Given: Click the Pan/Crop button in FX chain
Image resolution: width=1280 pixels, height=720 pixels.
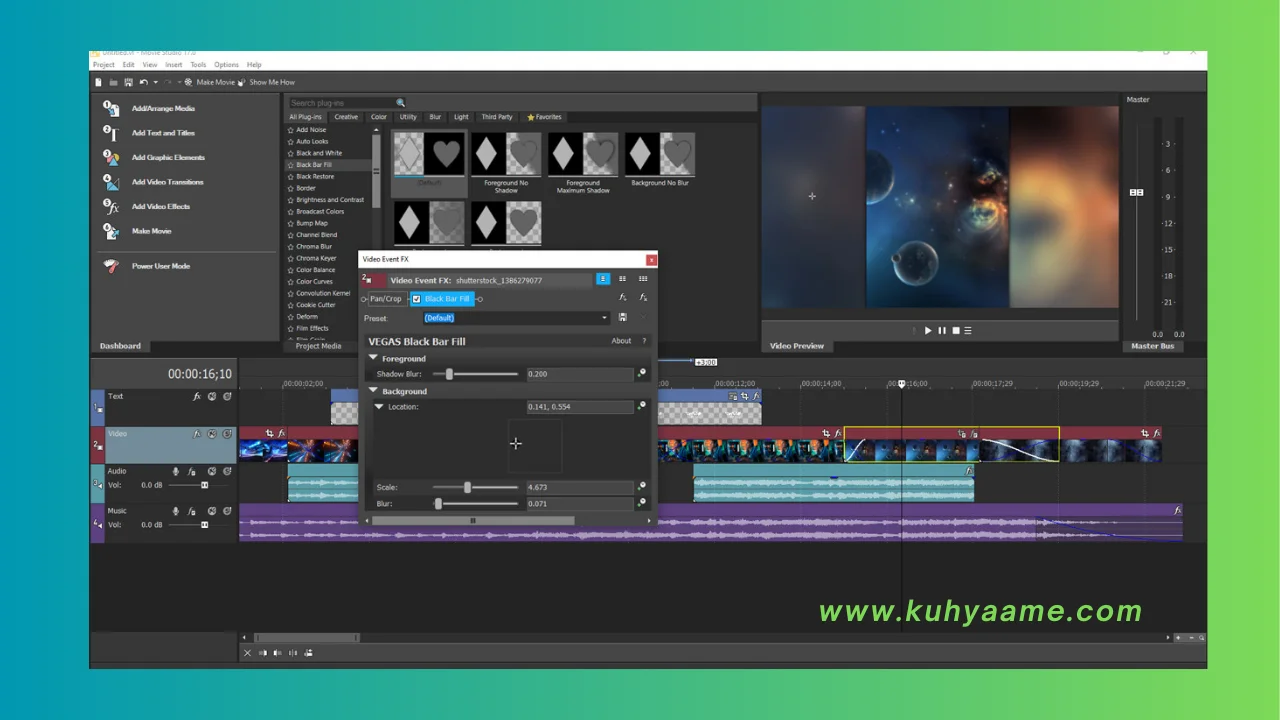Looking at the screenshot, I should click(386, 299).
